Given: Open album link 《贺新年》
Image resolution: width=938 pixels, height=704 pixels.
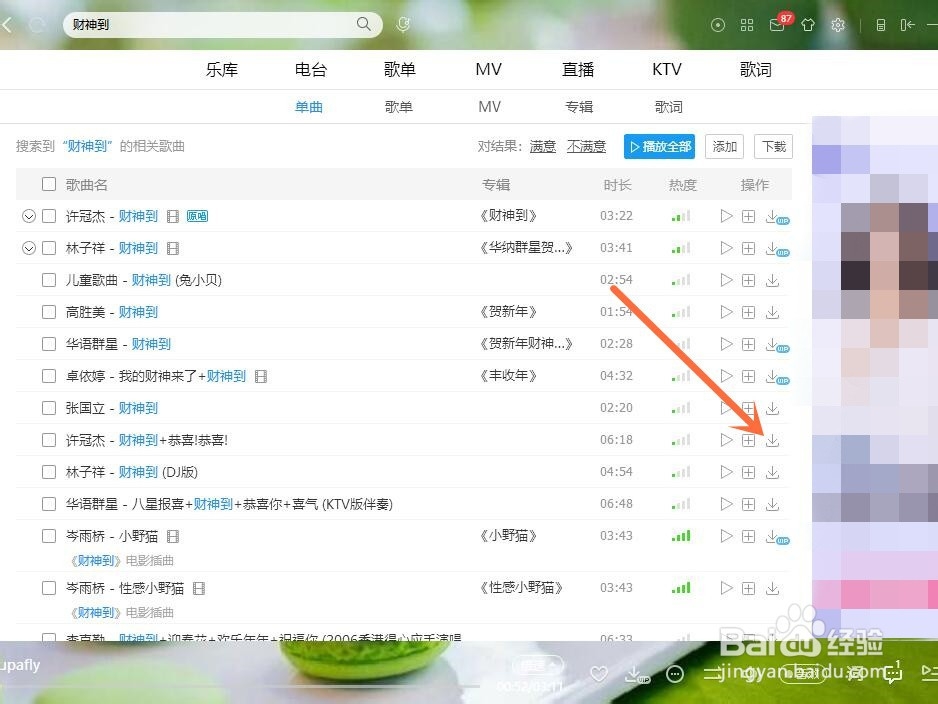Looking at the screenshot, I should (x=508, y=312).
